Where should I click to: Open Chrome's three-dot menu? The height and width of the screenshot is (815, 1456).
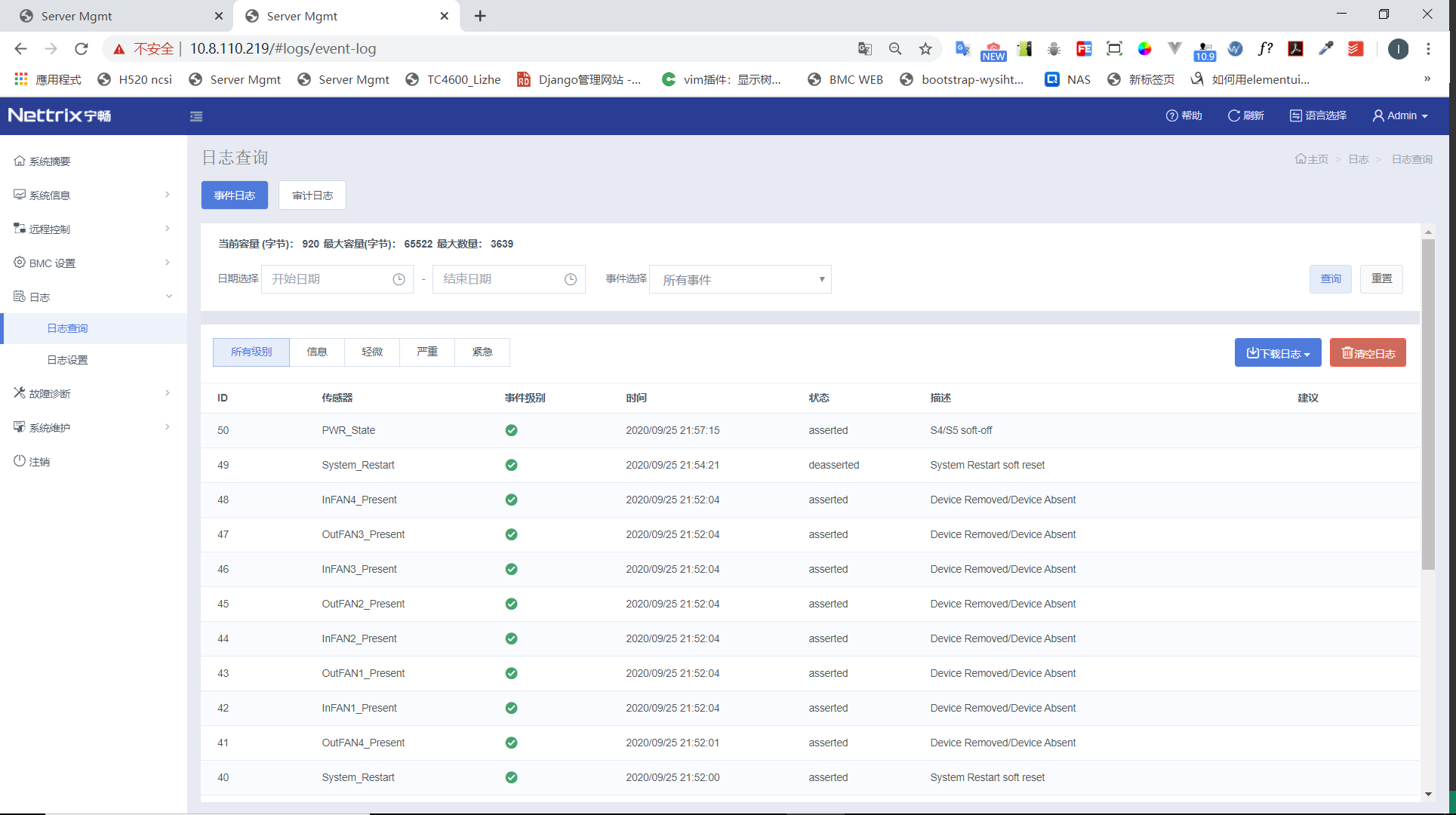[1428, 49]
